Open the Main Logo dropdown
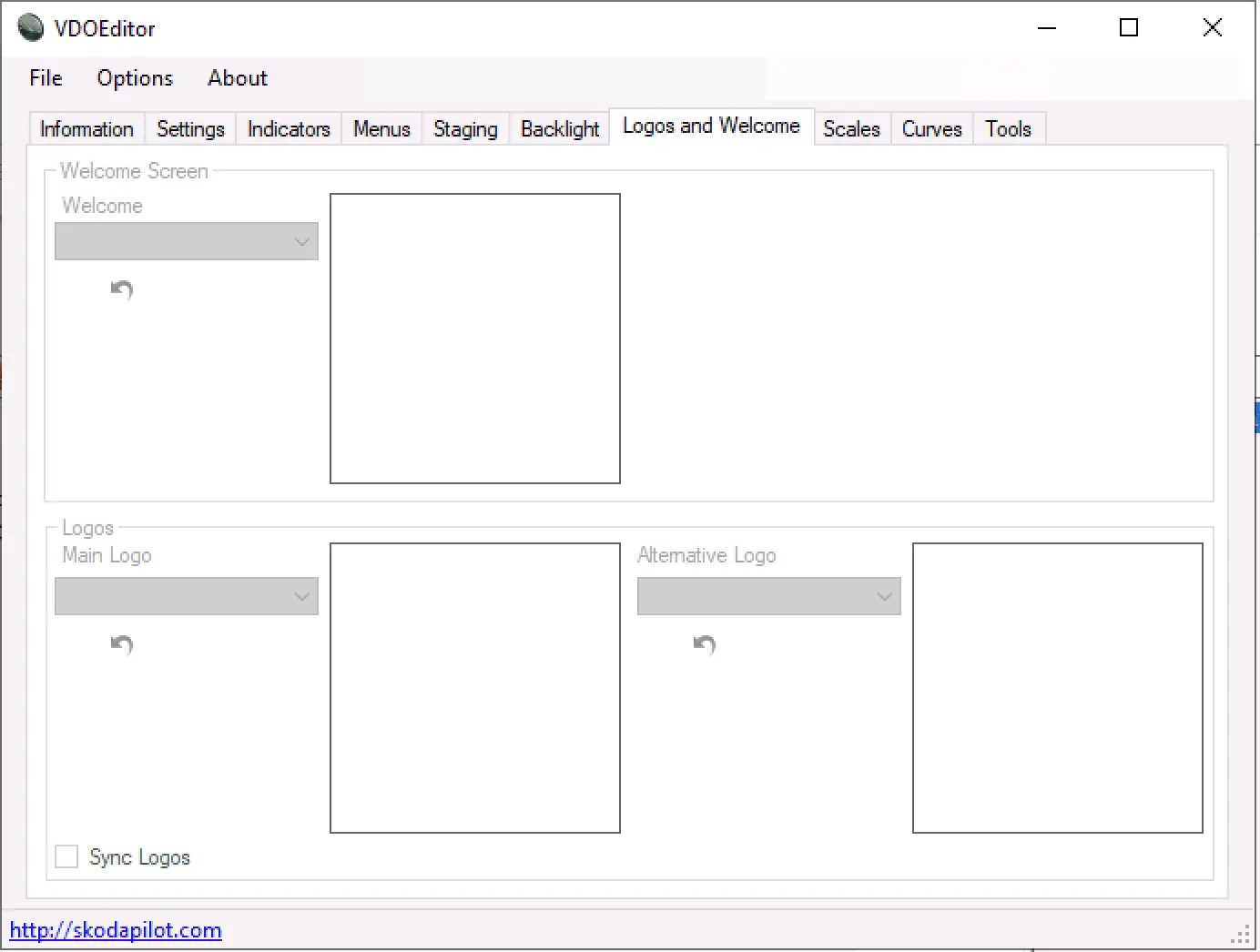The height and width of the screenshot is (952, 1260). (187, 597)
